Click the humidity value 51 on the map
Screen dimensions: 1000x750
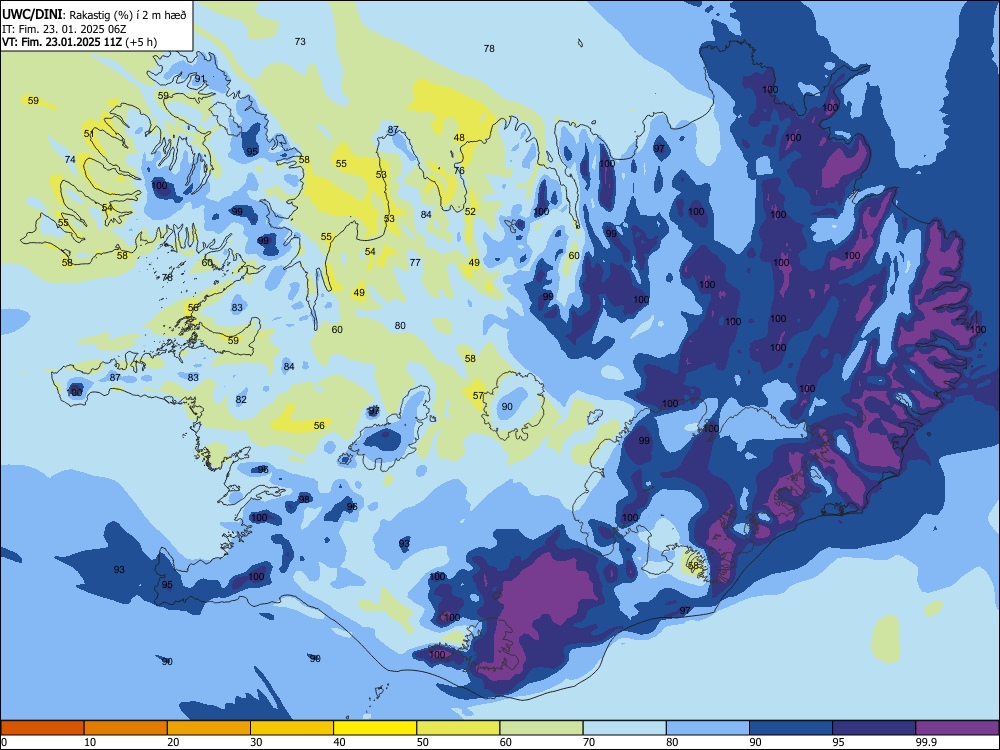89,133
